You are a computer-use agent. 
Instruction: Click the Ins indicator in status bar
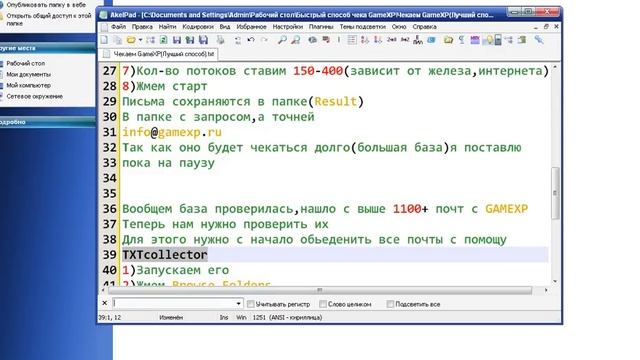(224, 318)
